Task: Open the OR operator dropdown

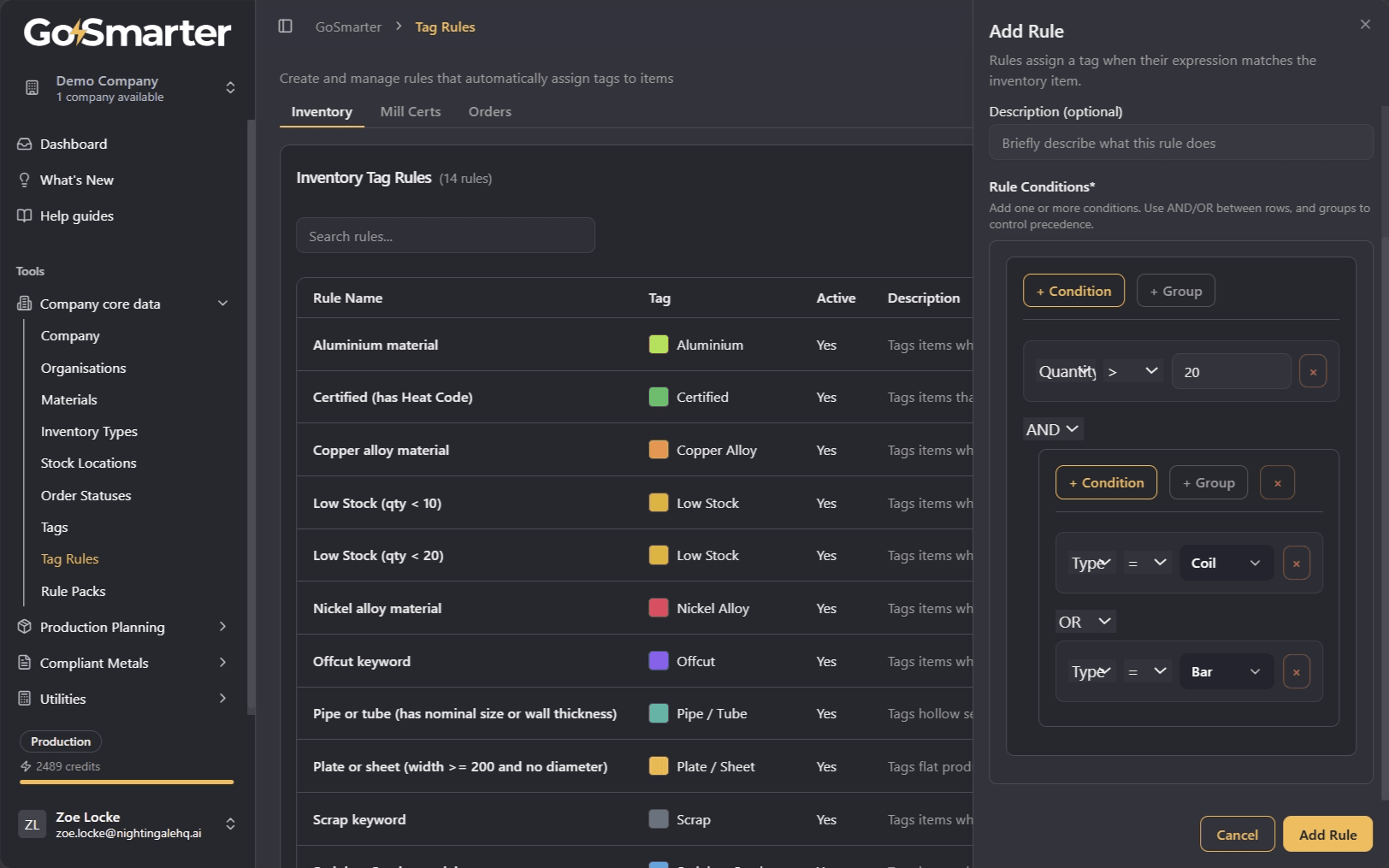Action: [1085, 622]
